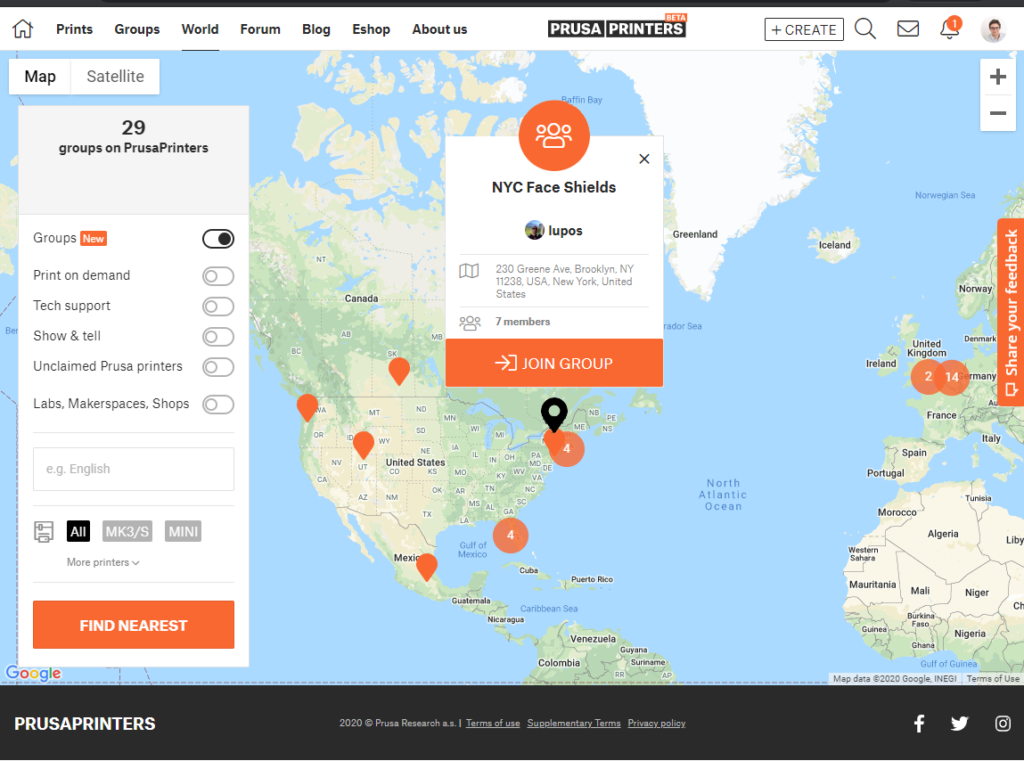Open Privacy policy link
This screenshot has height=761, width=1024.
656,723
